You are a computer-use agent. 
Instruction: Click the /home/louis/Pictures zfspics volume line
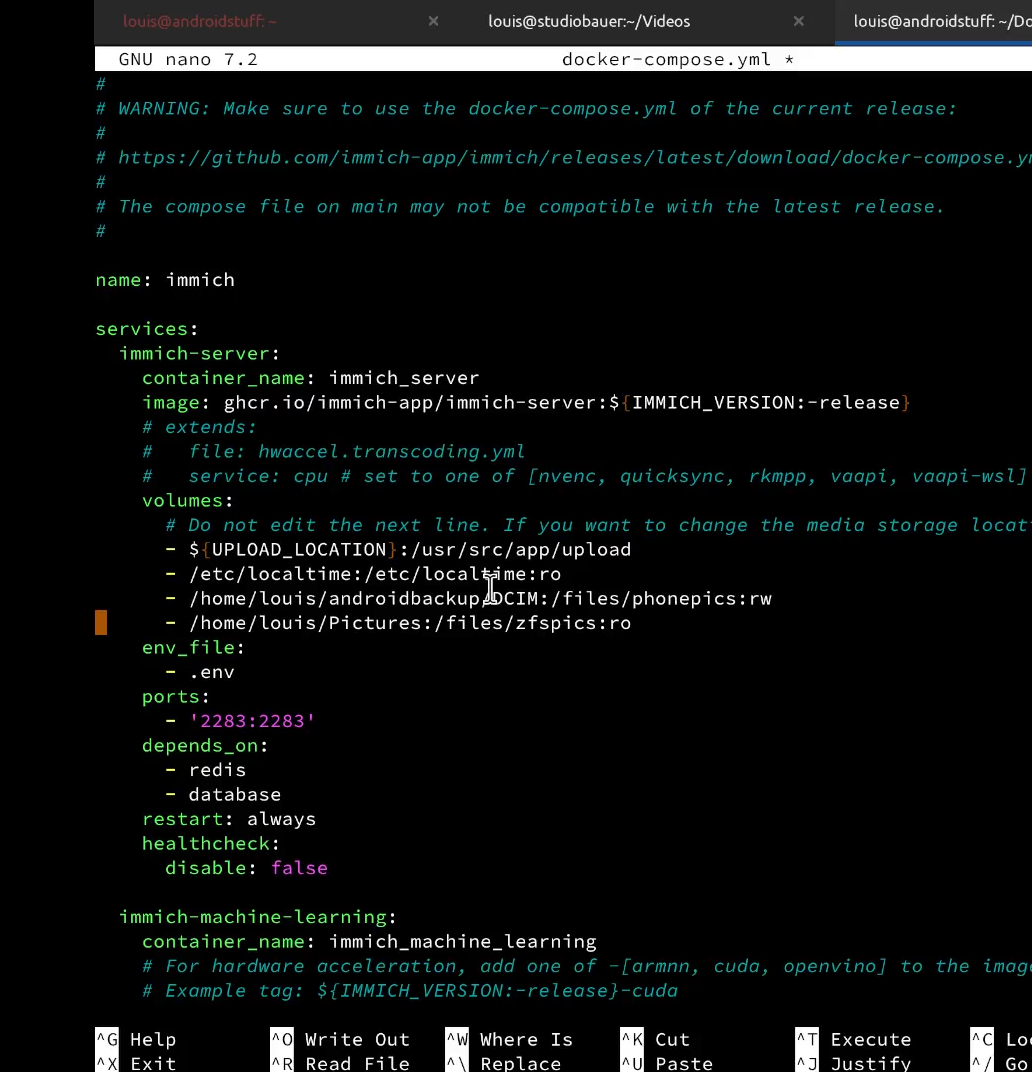pos(398,624)
